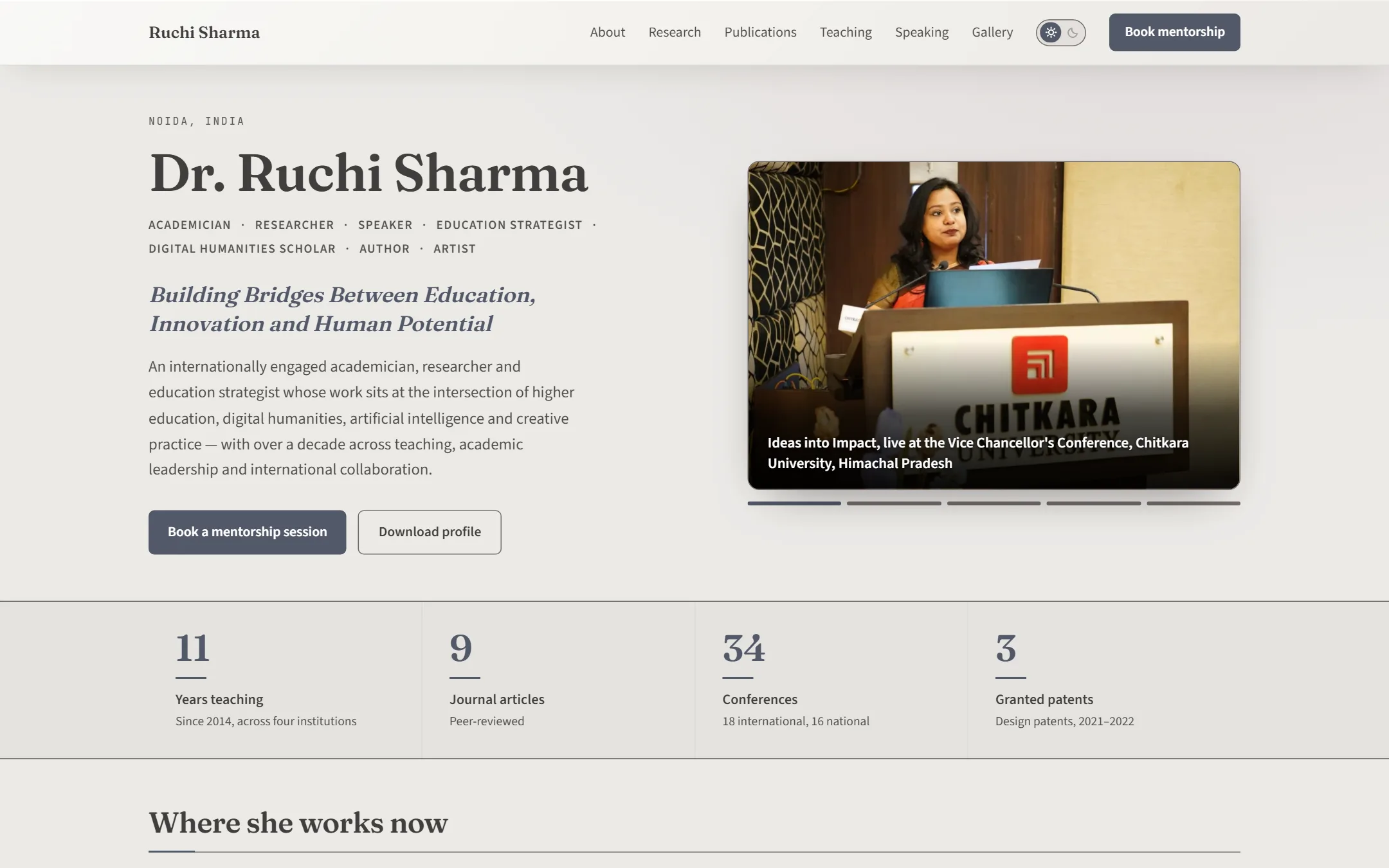Click the 'DIGITAL HUMANITIES SCHOLAR' tag
Screen dimensions: 1389x868
pyautogui.click(x=242, y=249)
